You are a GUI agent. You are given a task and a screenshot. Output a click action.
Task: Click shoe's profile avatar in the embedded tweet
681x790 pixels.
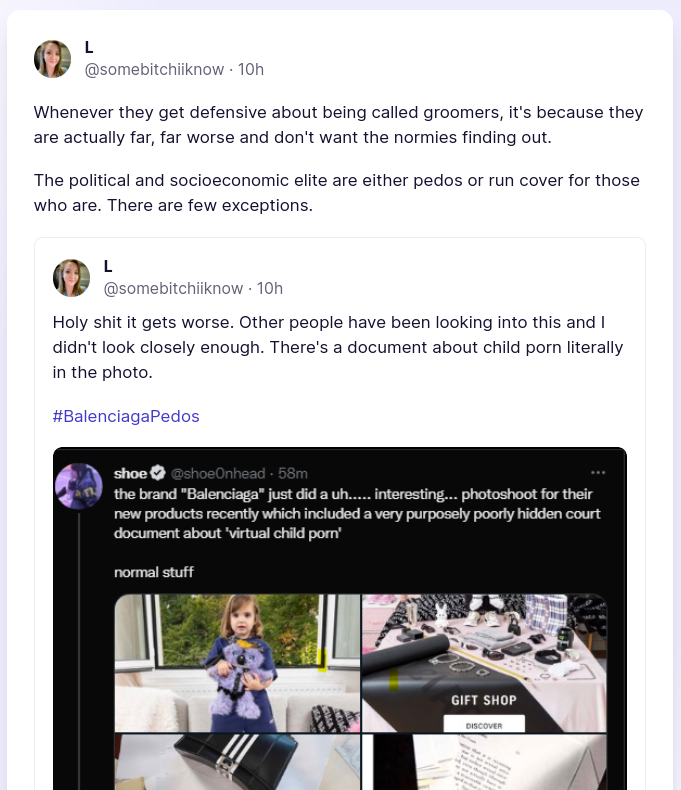(x=79, y=486)
